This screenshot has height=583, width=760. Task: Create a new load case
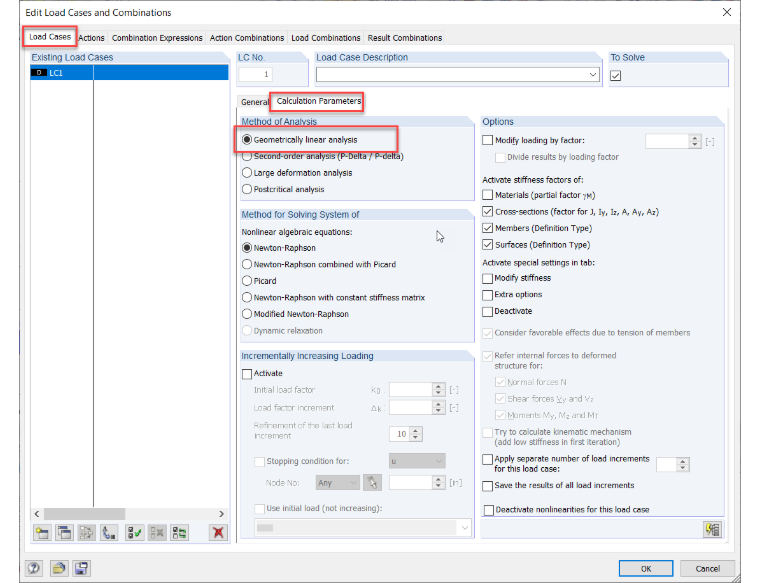pos(43,533)
